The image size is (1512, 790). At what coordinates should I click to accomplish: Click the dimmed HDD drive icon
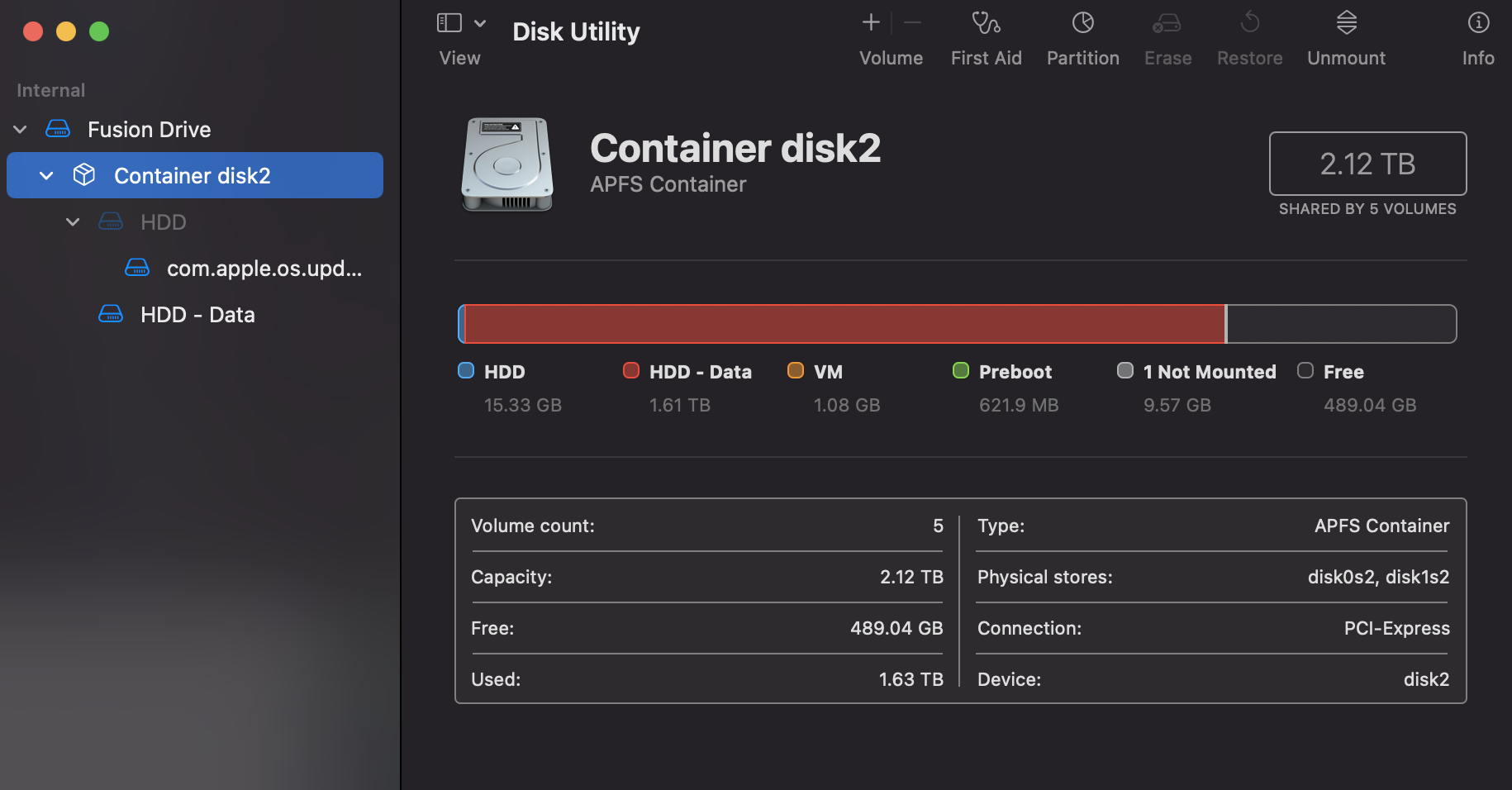tap(111, 221)
